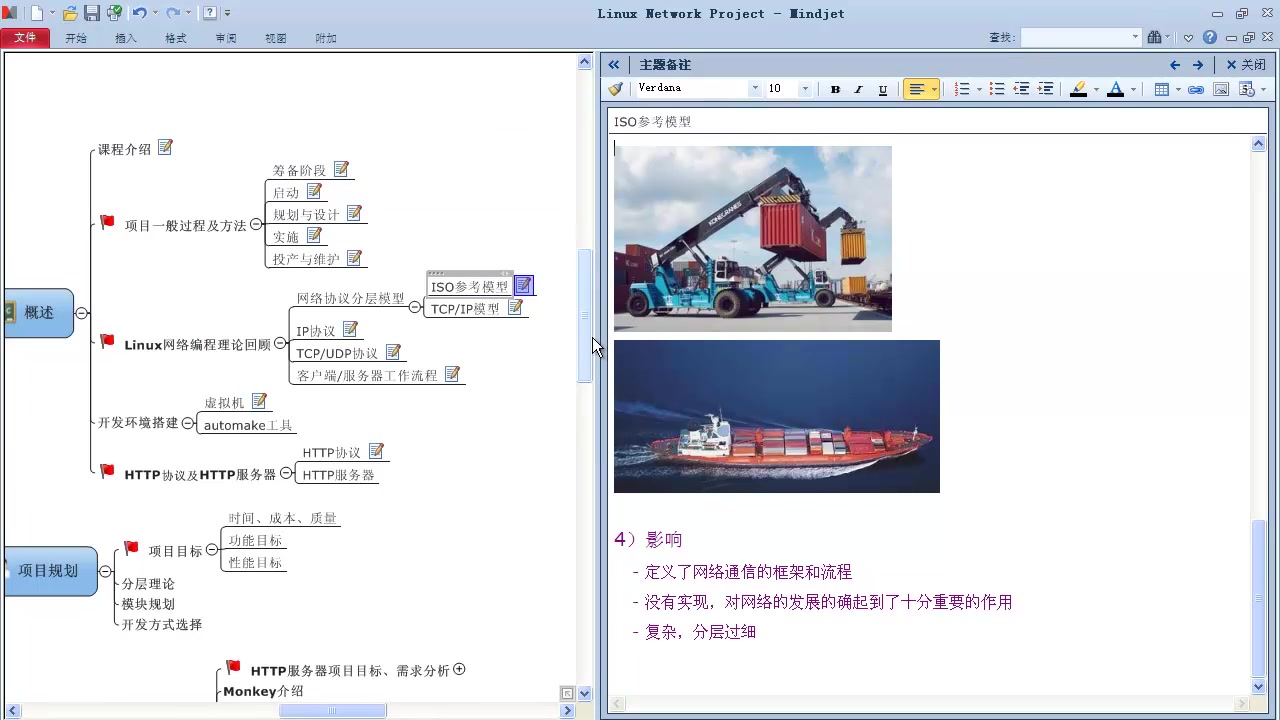Click the clear formatting brush icon
Viewport: 1280px width, 720px height.
(616, 89)
